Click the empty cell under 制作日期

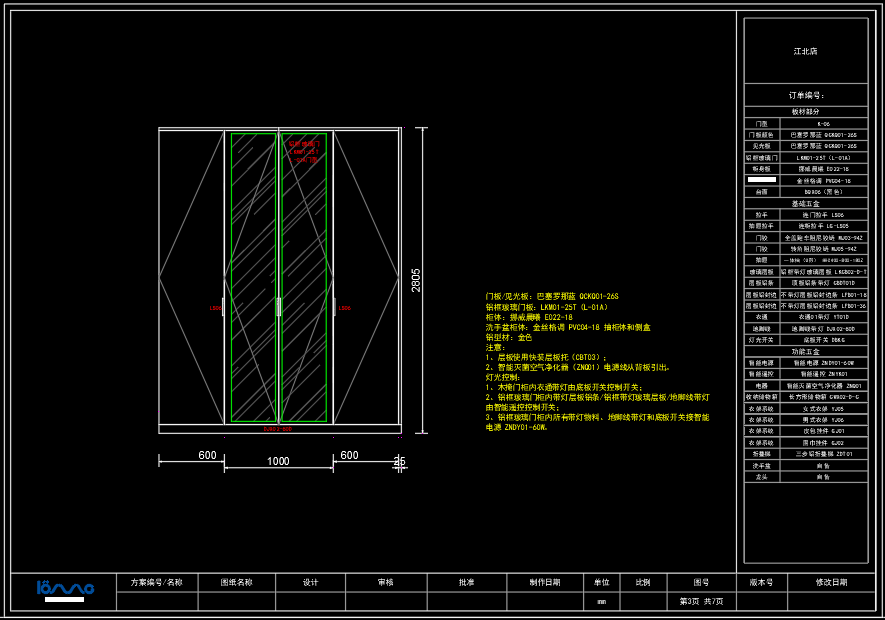pyautogui.click(x=545, y=601)
